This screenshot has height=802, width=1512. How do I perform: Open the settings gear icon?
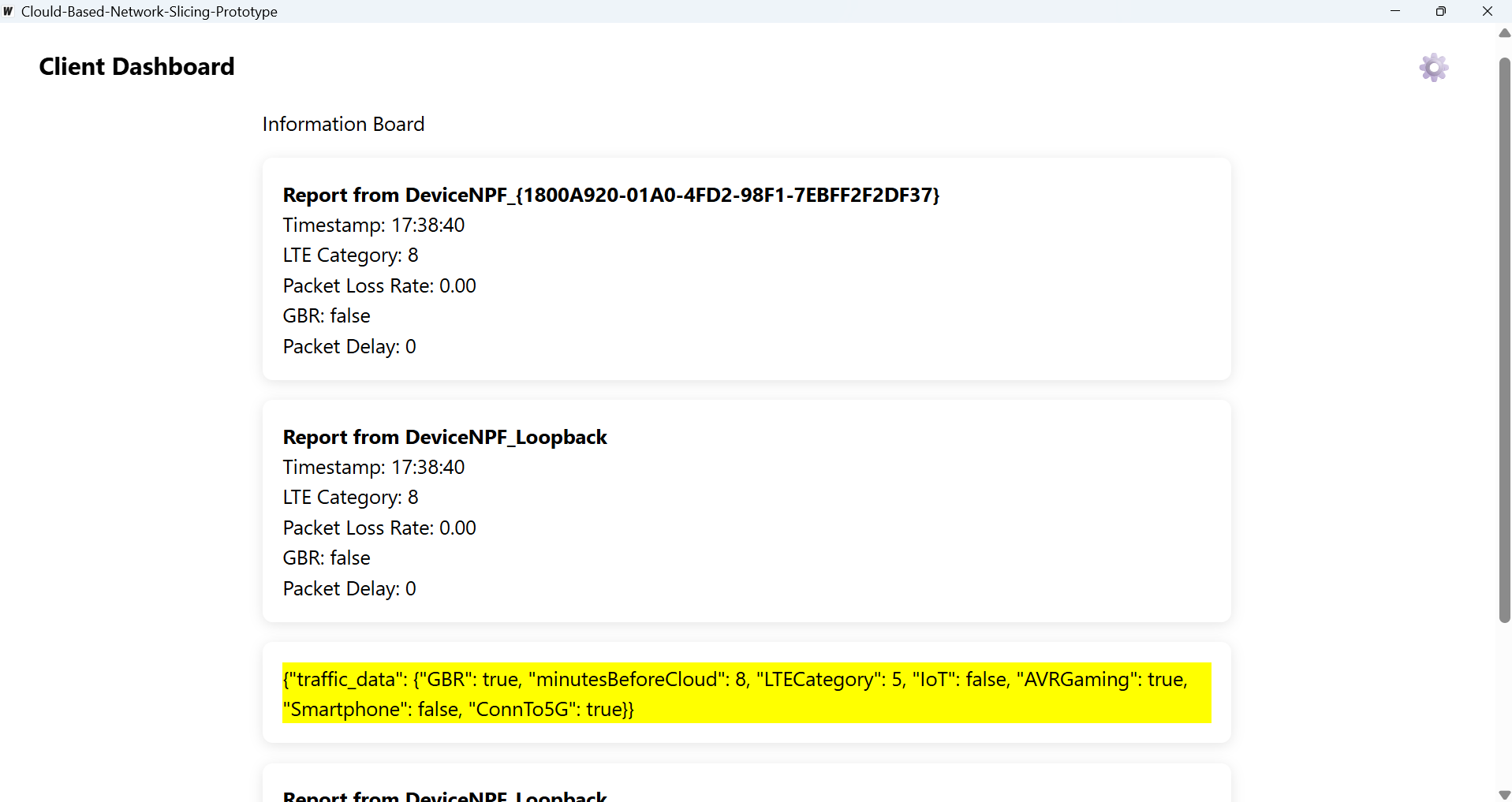[1433, 68]
